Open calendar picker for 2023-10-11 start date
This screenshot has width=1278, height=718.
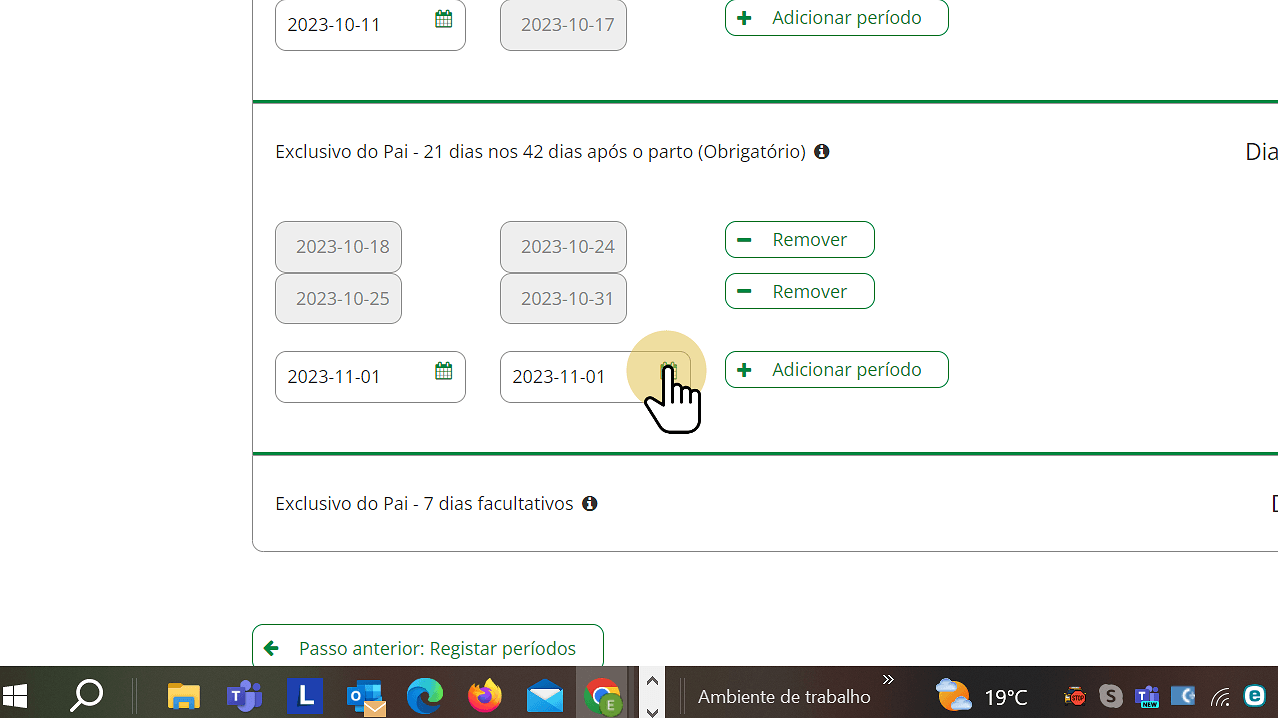(443, 19)
